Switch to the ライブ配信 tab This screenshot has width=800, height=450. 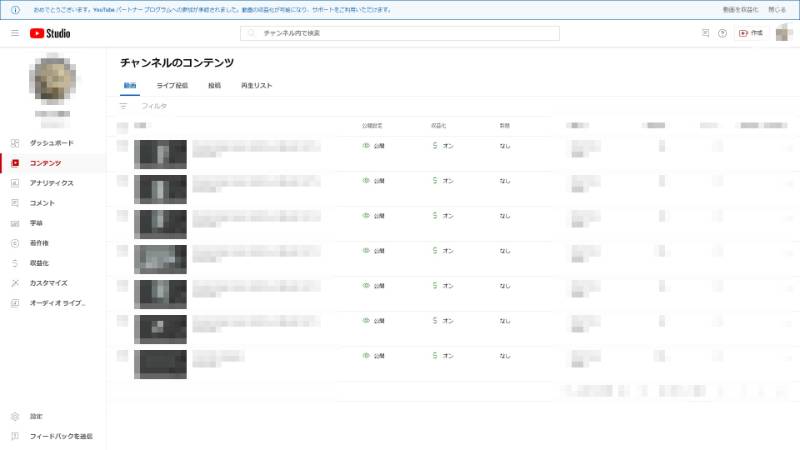coord(172,86)
